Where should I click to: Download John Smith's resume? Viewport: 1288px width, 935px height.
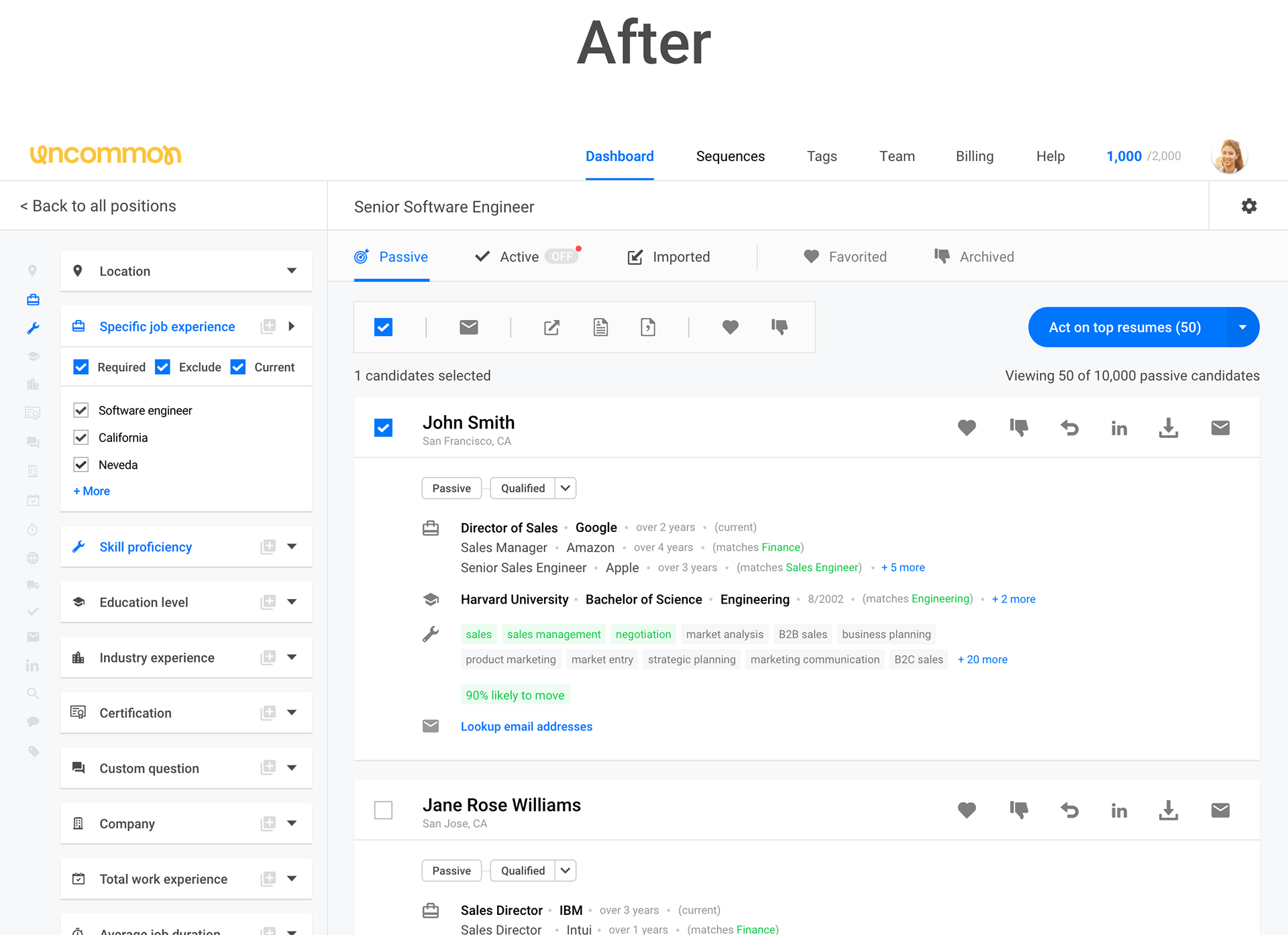pyautogui.click(x=1169, y=428)
